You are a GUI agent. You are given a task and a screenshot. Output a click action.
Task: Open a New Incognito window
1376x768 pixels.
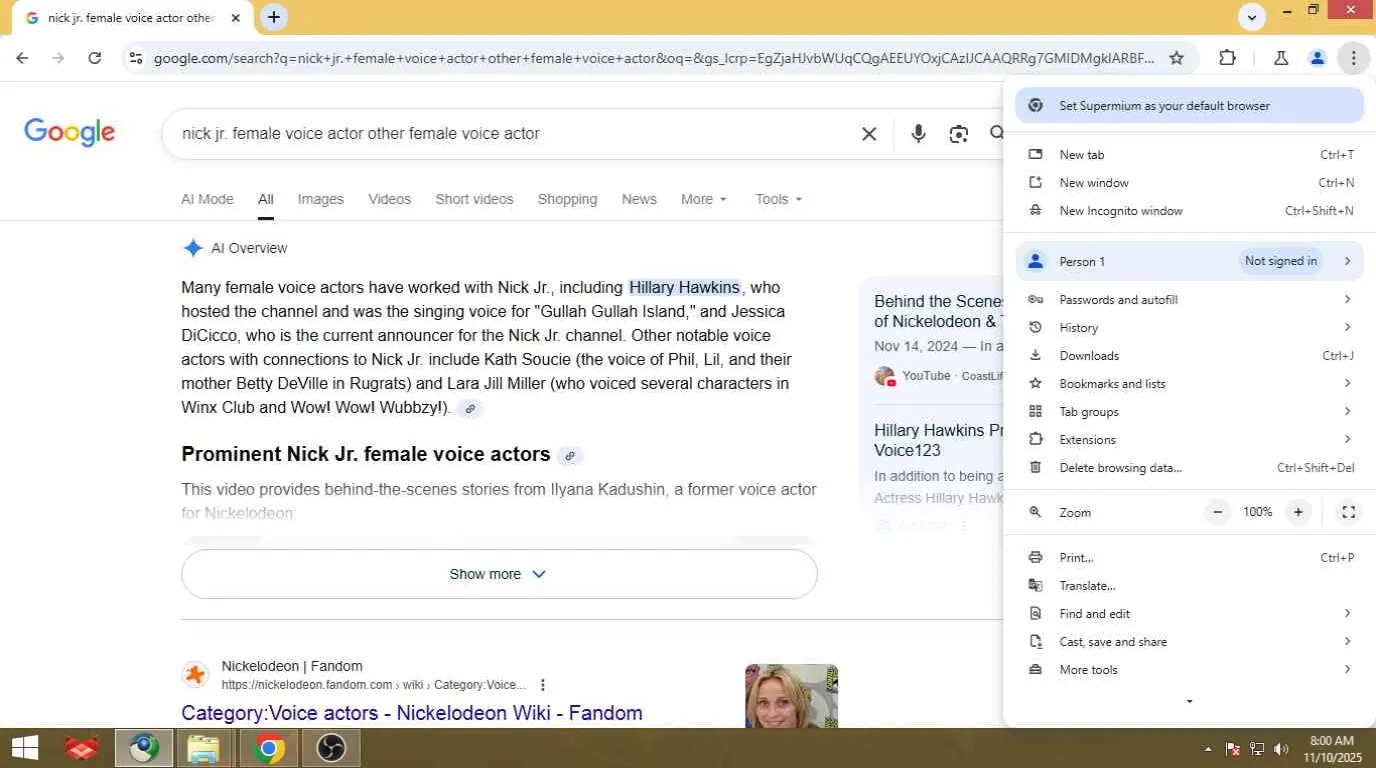tap(1189, 211)
